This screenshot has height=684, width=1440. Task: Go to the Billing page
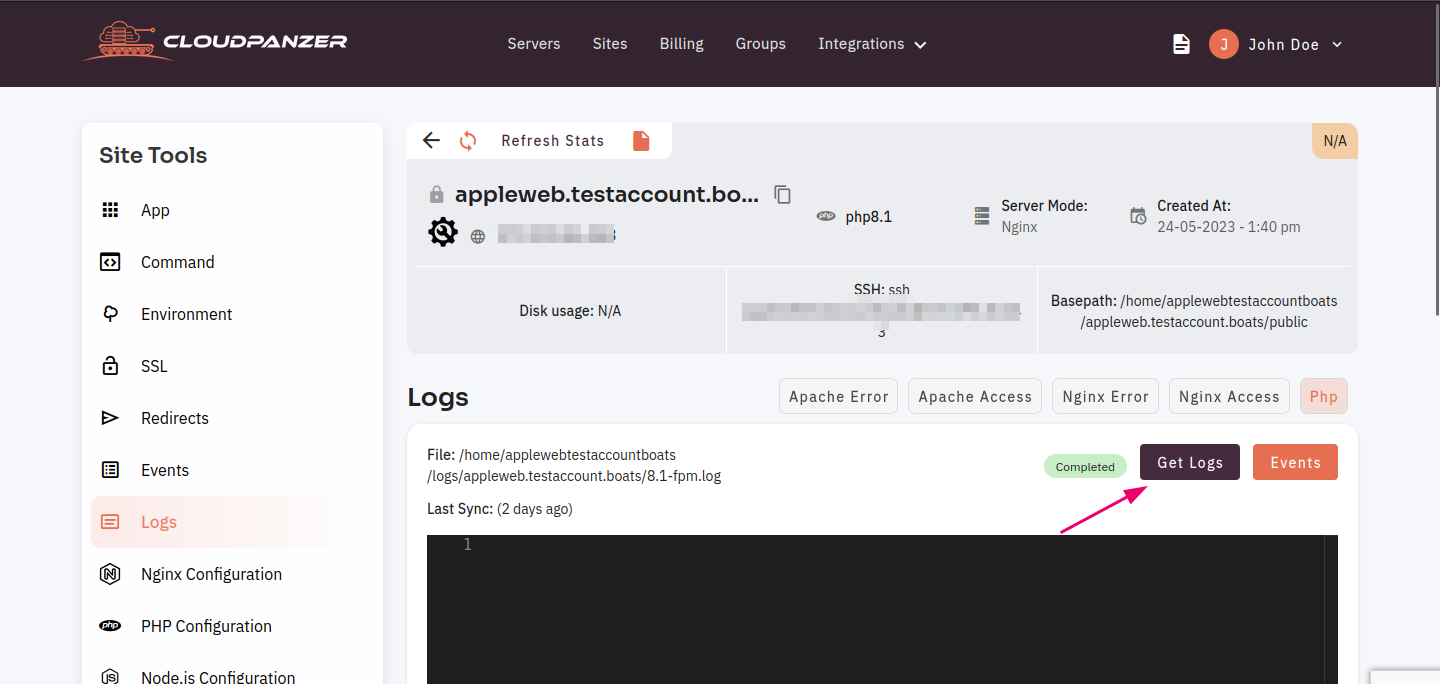(x=682, y=44)
